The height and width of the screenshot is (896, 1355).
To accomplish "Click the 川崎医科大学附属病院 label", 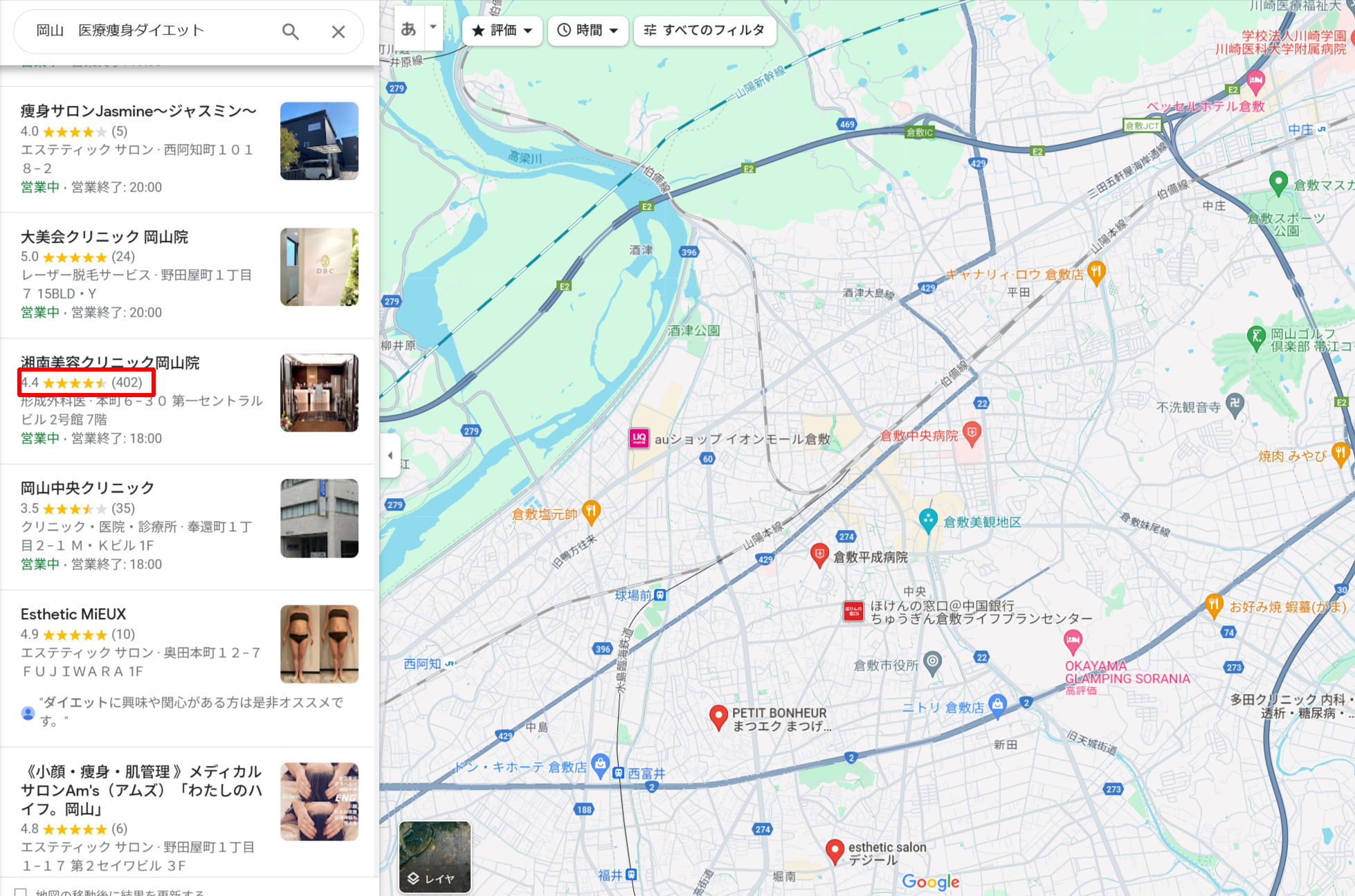I will point(1281,48).
